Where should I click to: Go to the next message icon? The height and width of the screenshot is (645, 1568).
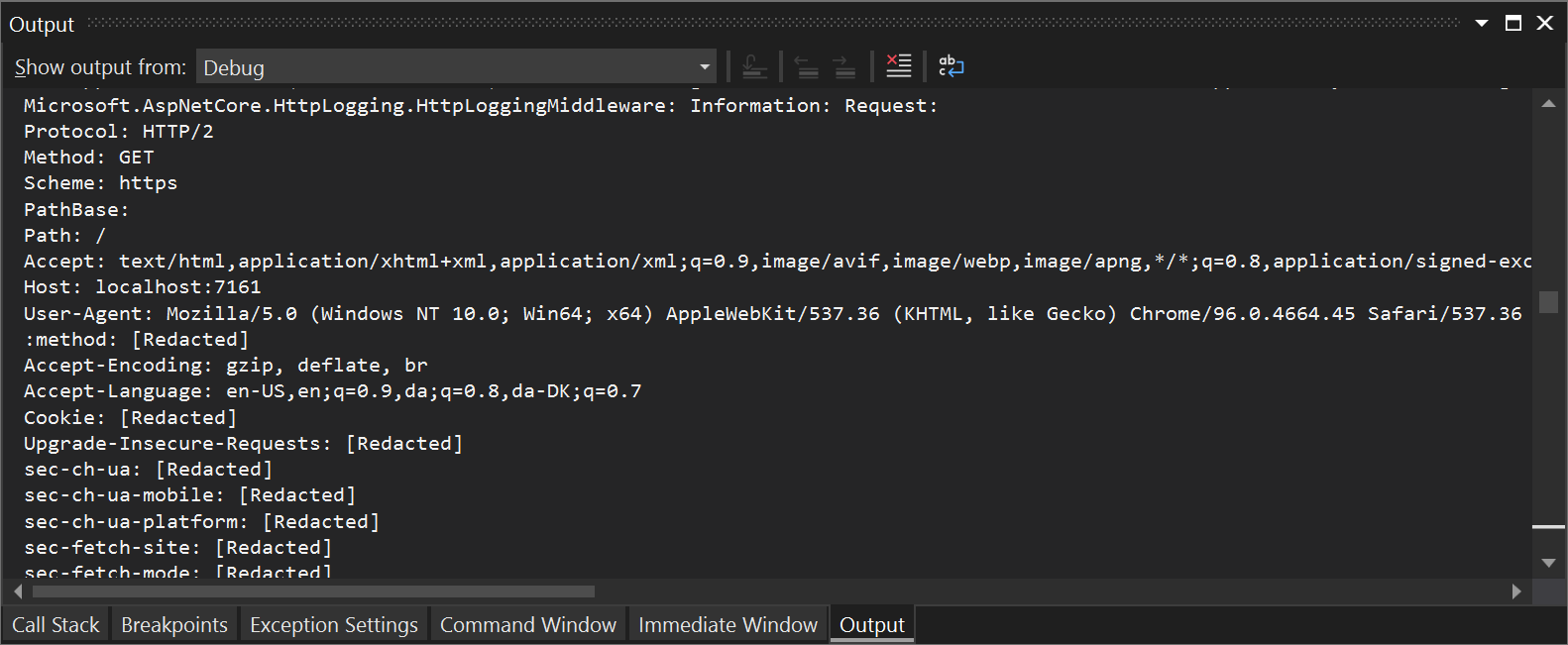(x=844, y=67)
